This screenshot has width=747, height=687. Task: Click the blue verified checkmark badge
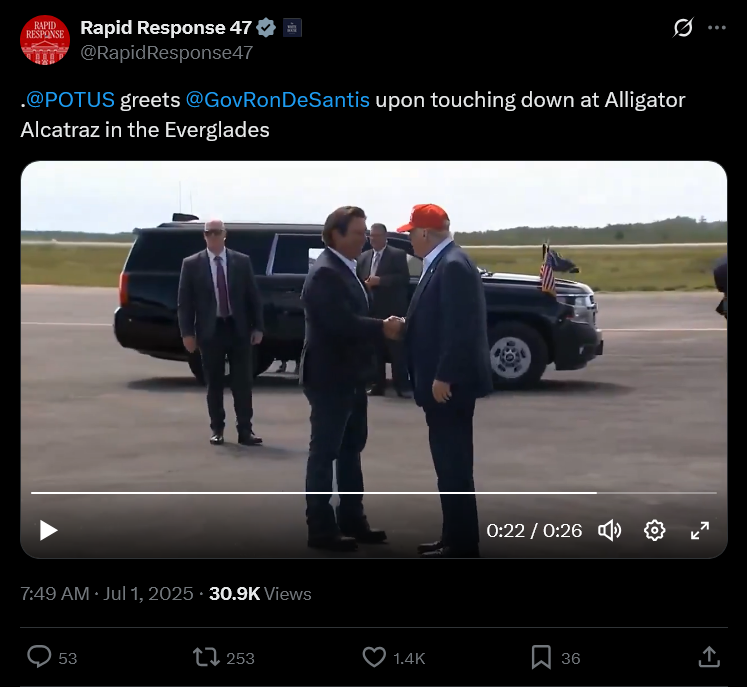[266, 28]
